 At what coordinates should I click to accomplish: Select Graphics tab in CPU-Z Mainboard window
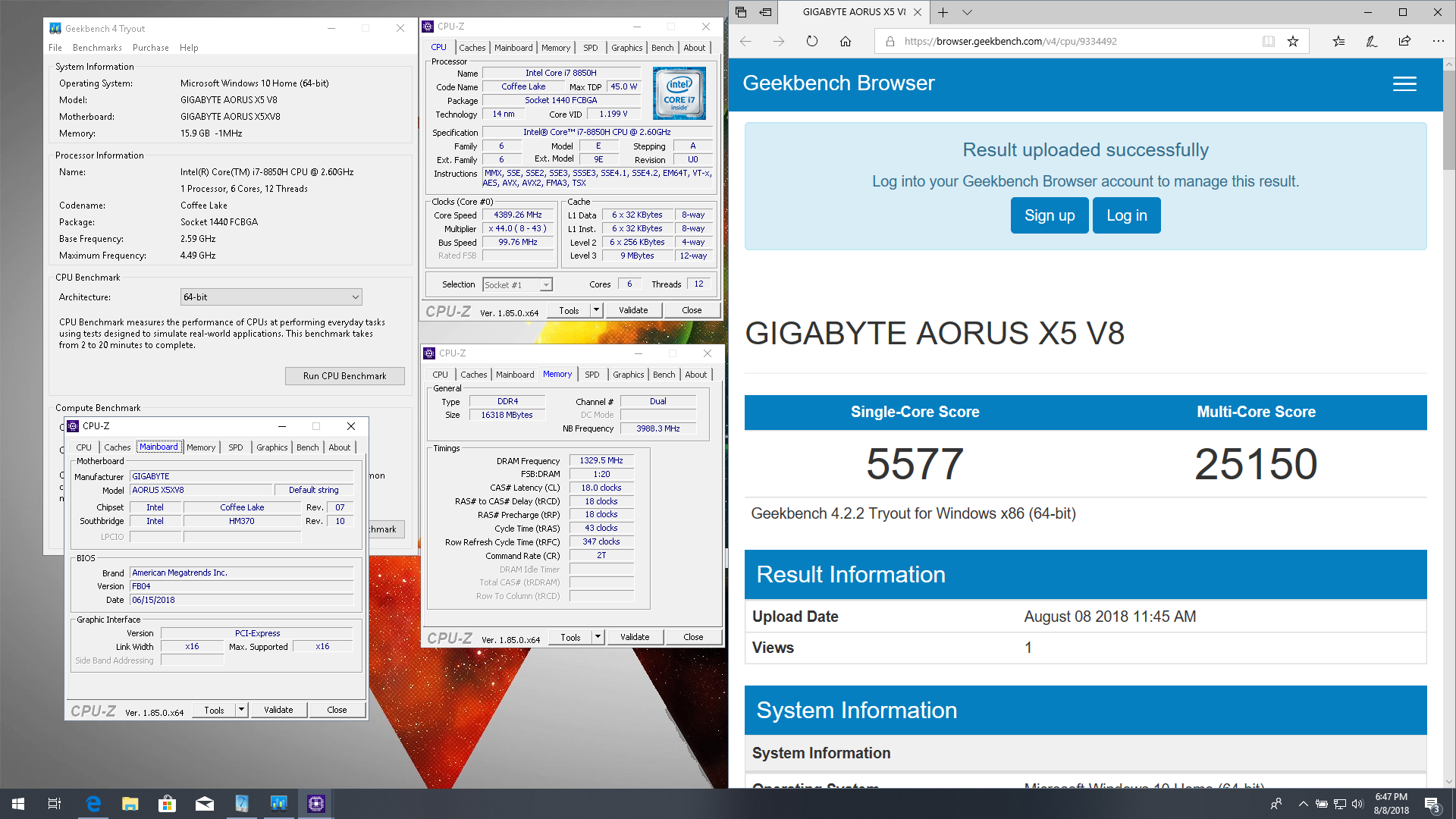click(x=271, y=447)
